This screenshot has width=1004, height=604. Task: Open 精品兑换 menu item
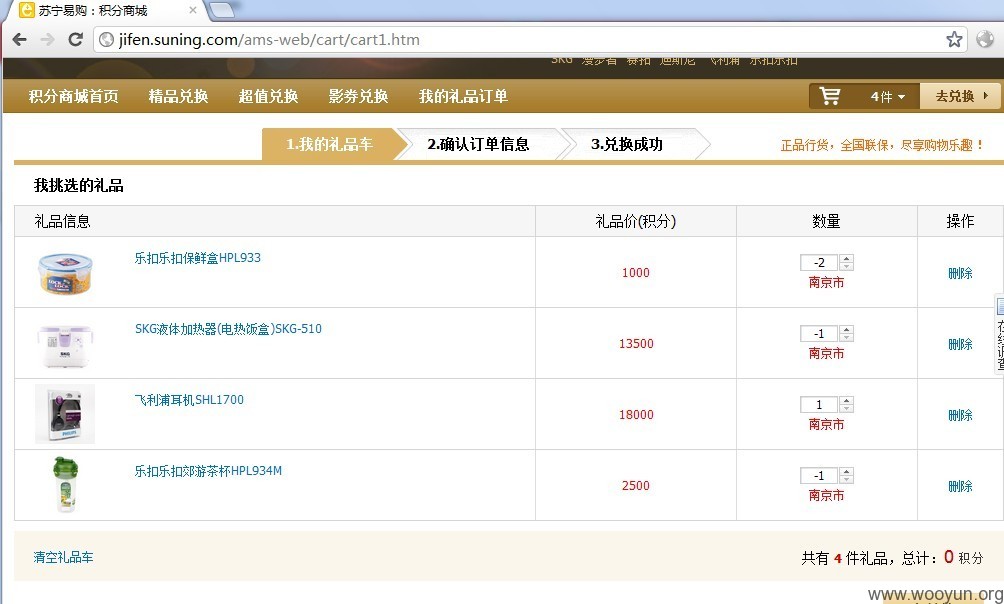[x=179, y=96]
